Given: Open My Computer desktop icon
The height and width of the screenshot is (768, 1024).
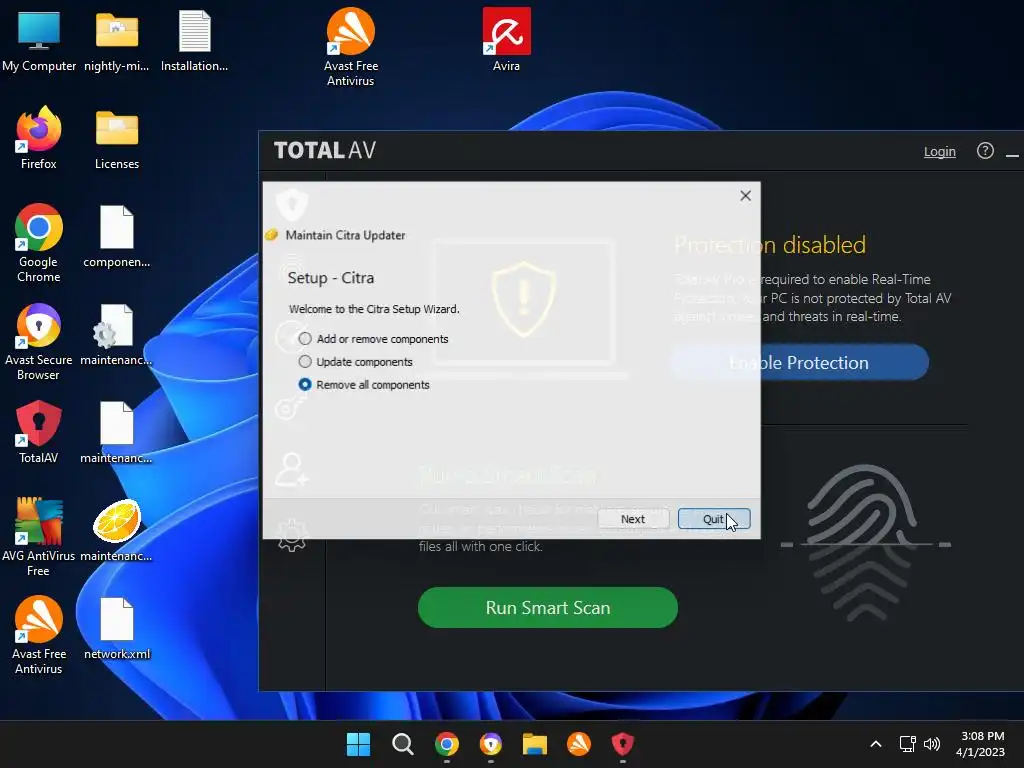Looking at the screenshot, I should (39, 41).
